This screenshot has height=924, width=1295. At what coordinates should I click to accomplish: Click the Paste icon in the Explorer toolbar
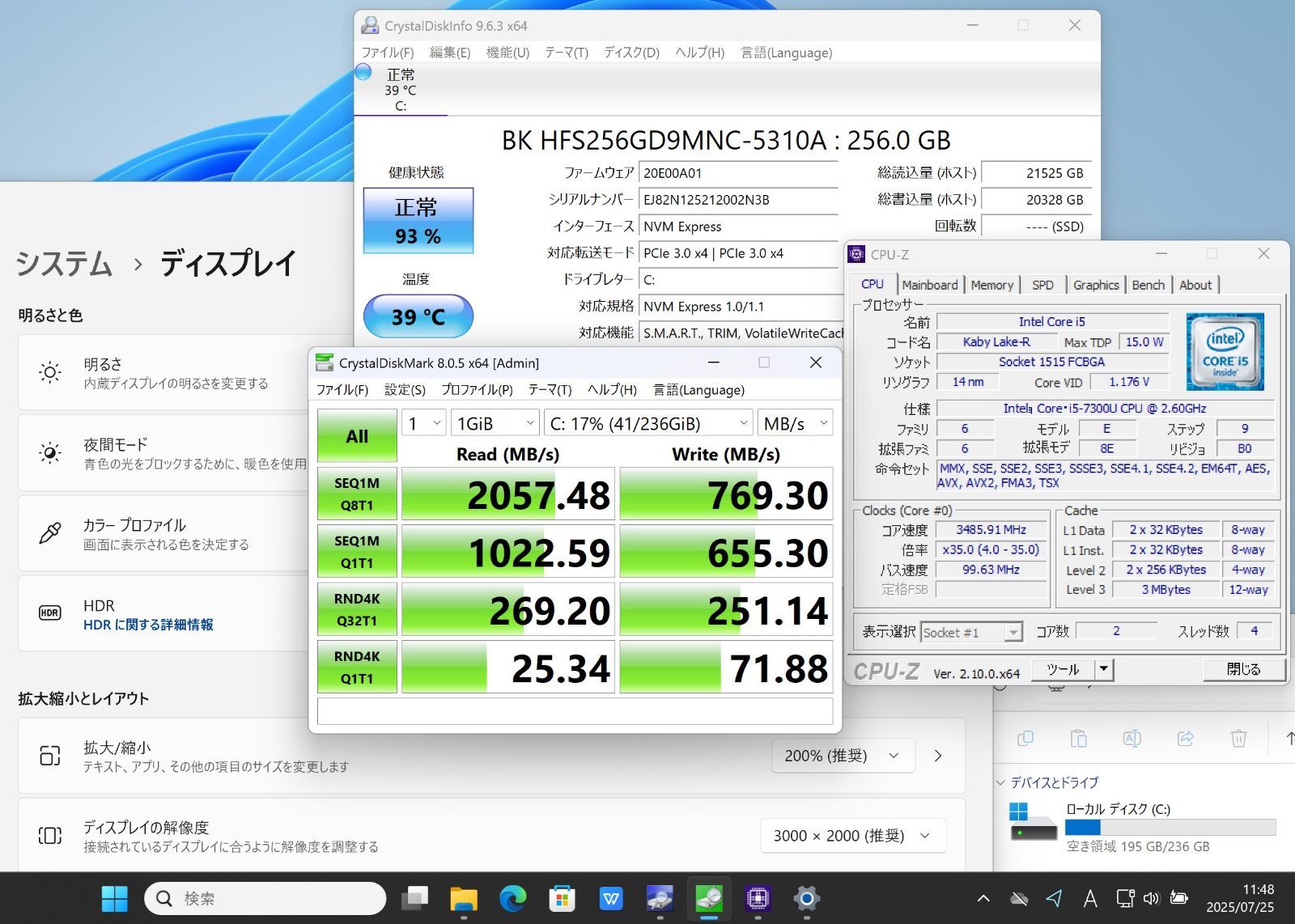1078,738
